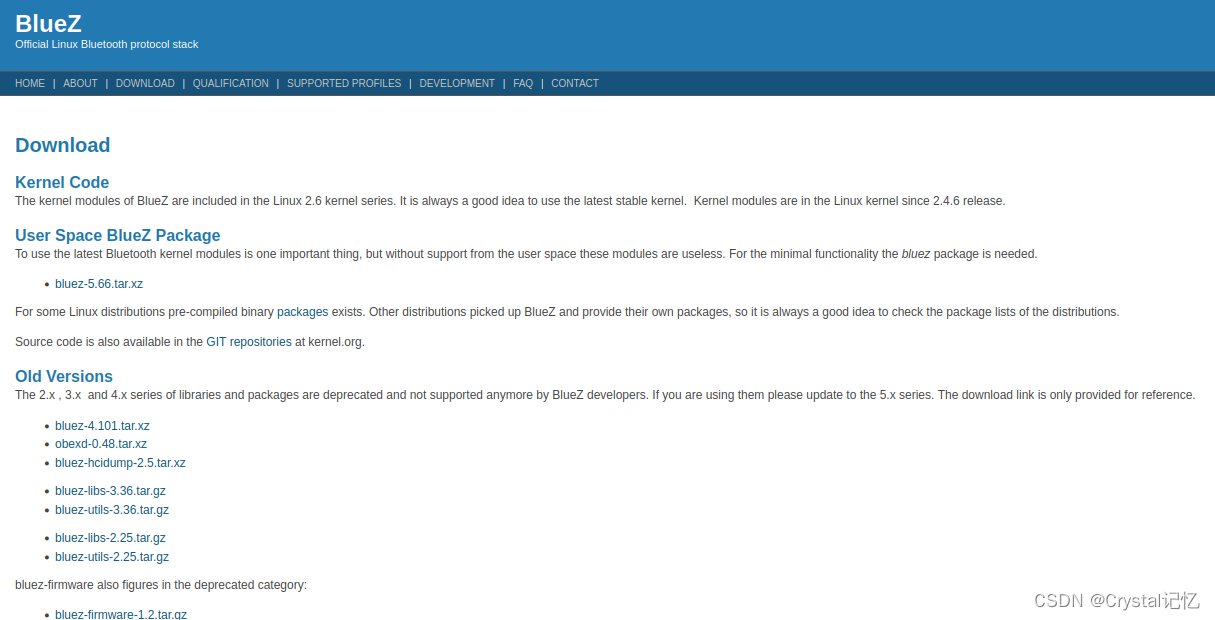
Task: Download obexd-0.48.tar.xz
Action: 101,444
